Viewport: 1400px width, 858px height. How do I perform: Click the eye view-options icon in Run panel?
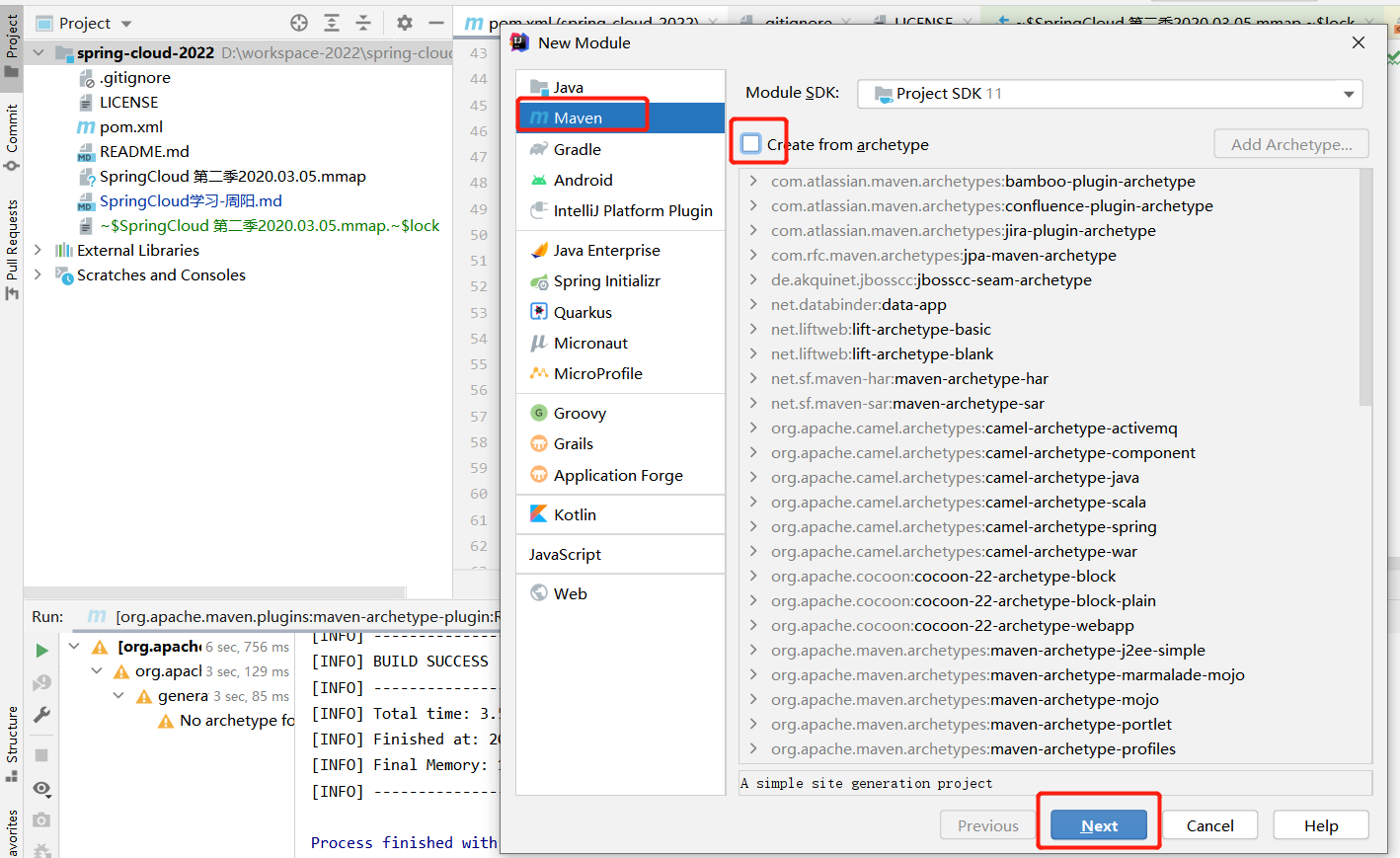point(41,788)
